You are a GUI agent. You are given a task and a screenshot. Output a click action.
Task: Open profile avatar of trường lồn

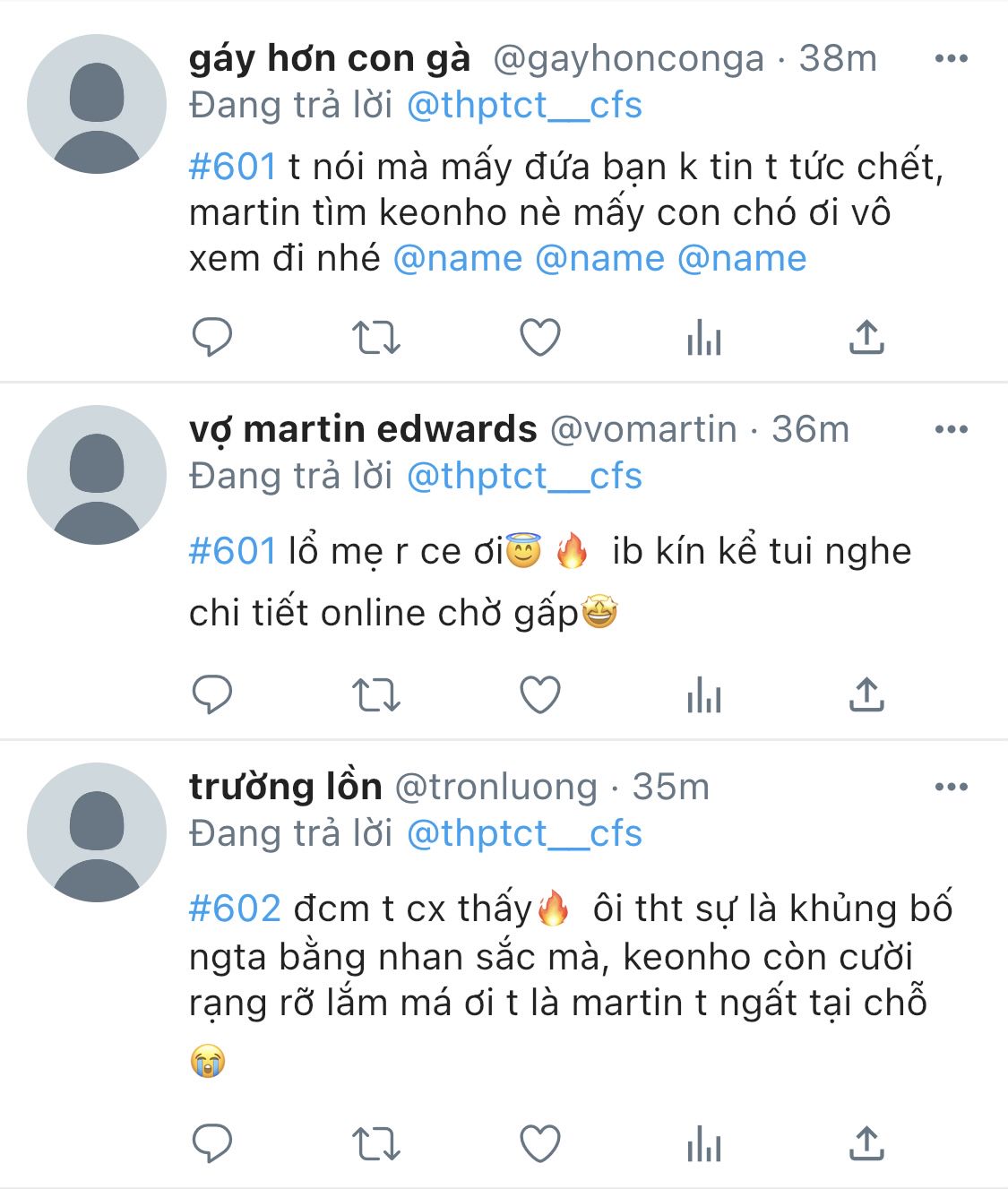[97, 832]
